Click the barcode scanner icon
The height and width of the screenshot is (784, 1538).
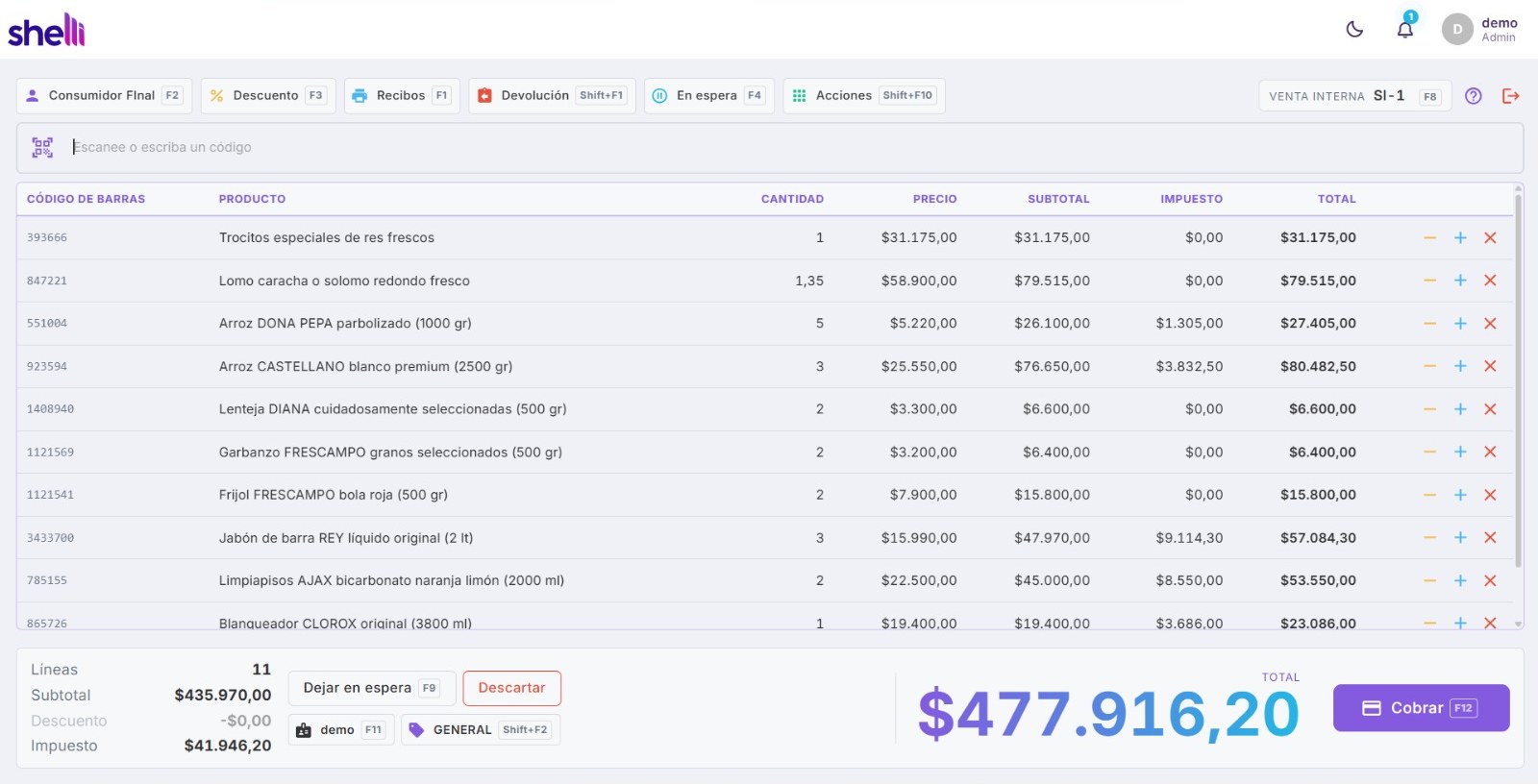click(42, 147)
